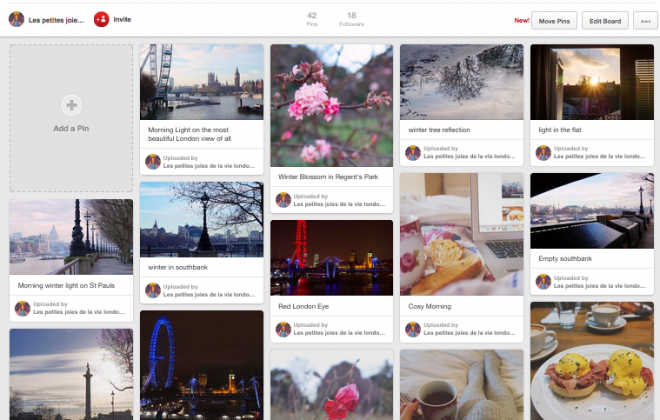Click uploader avatar under Empty southbank pin
Screen dimensions: 660x420
point(542,282)
